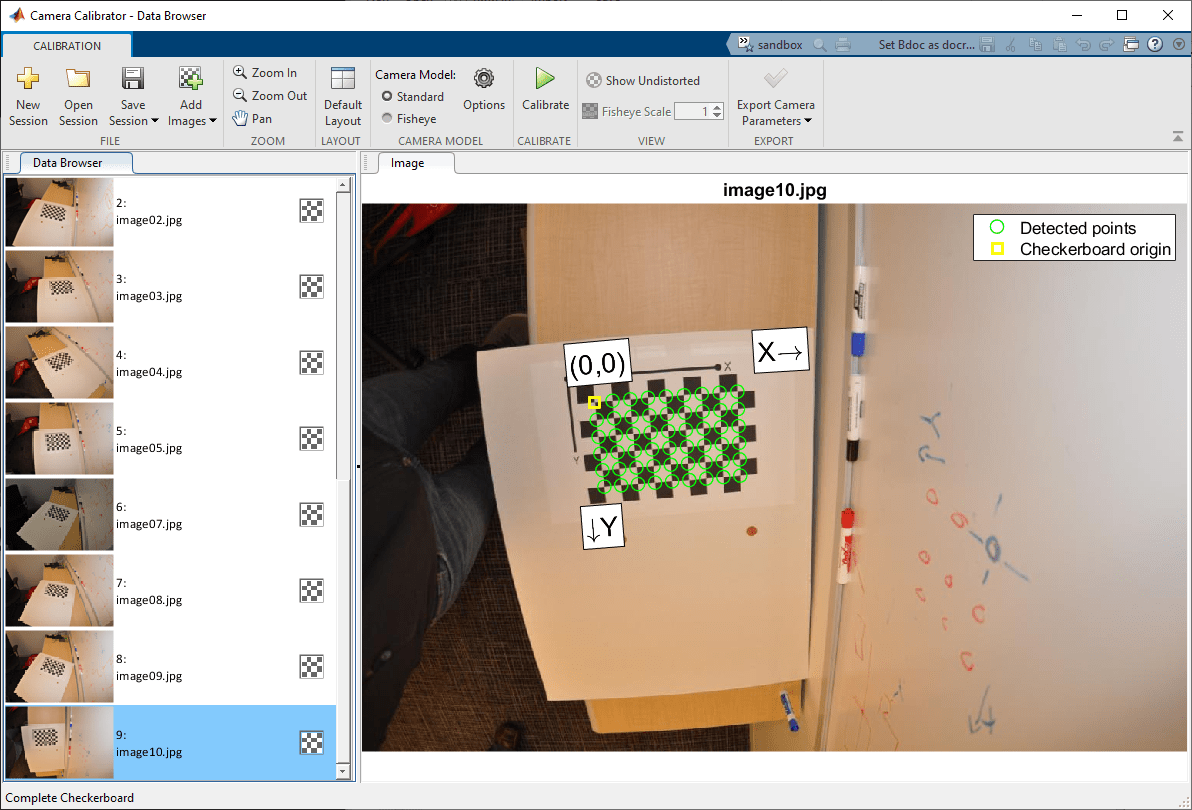Viewport: 1192px width, 810px height.
Task: Collapse the toolstrip ribbon
Action: click(1178, 137)
